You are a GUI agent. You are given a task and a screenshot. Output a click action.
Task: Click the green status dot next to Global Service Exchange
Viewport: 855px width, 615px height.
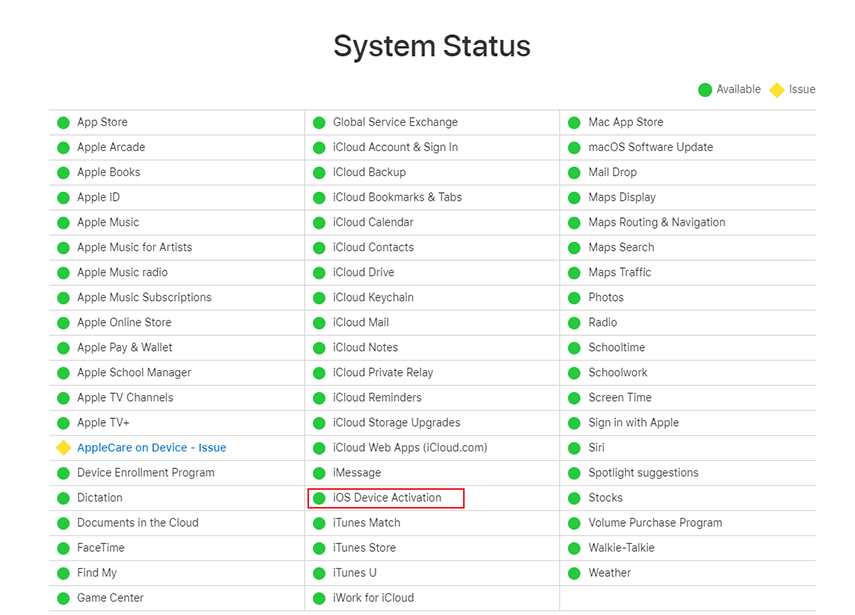pos(319,123)
